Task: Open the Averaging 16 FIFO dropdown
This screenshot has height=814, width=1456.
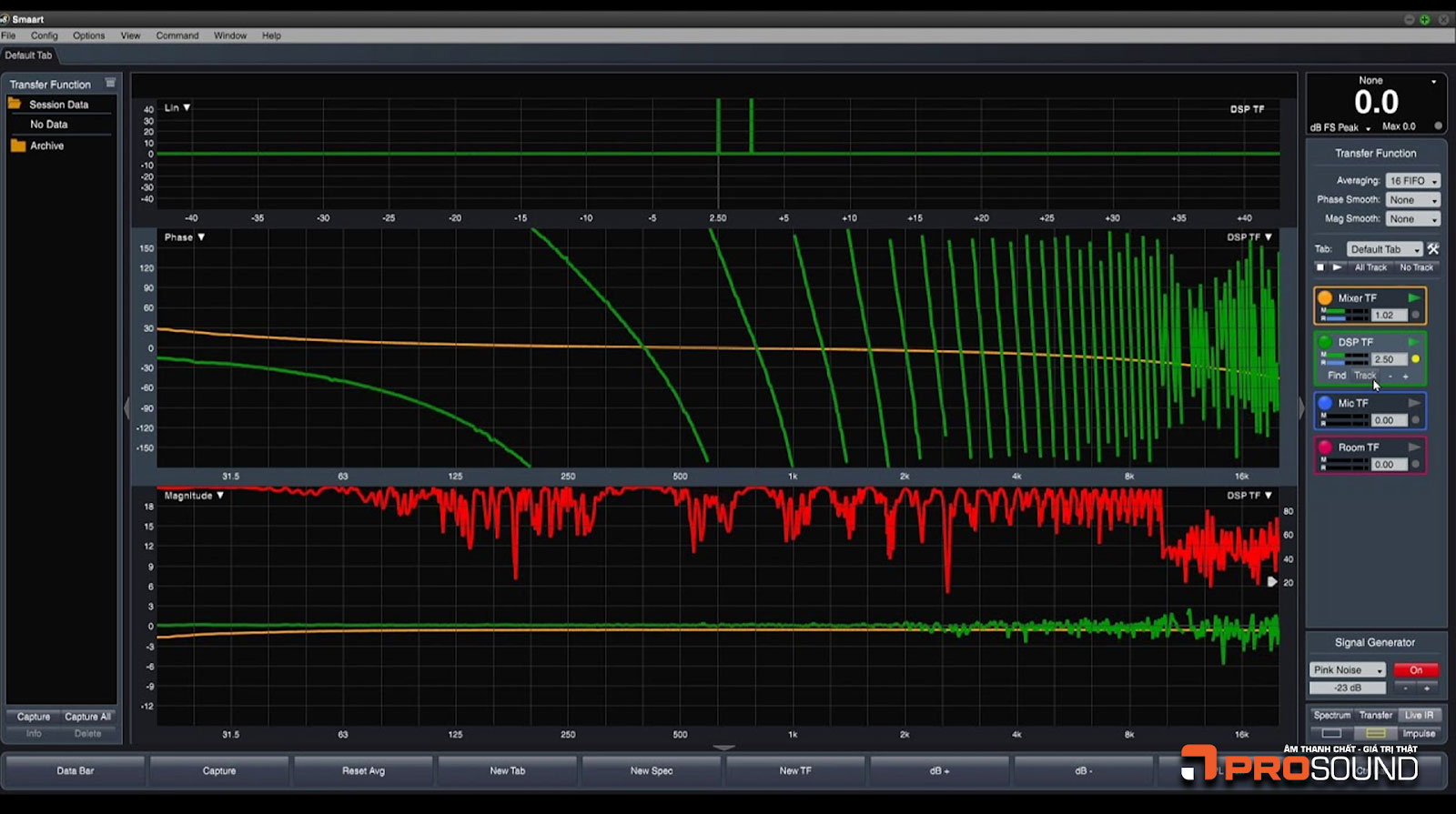Action: pos(1412,181)
